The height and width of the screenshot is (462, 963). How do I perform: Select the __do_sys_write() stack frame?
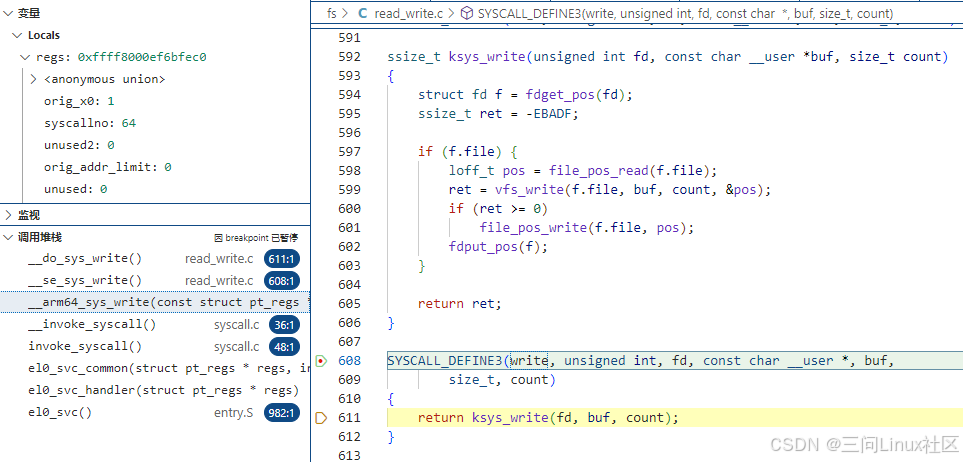tap(155, 259)
